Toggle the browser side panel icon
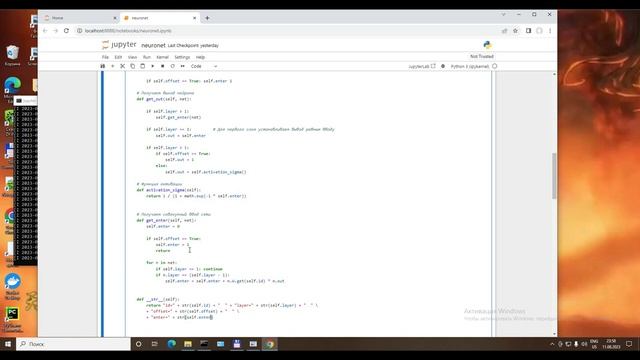640x360 pixels. (x=528, y=31)
